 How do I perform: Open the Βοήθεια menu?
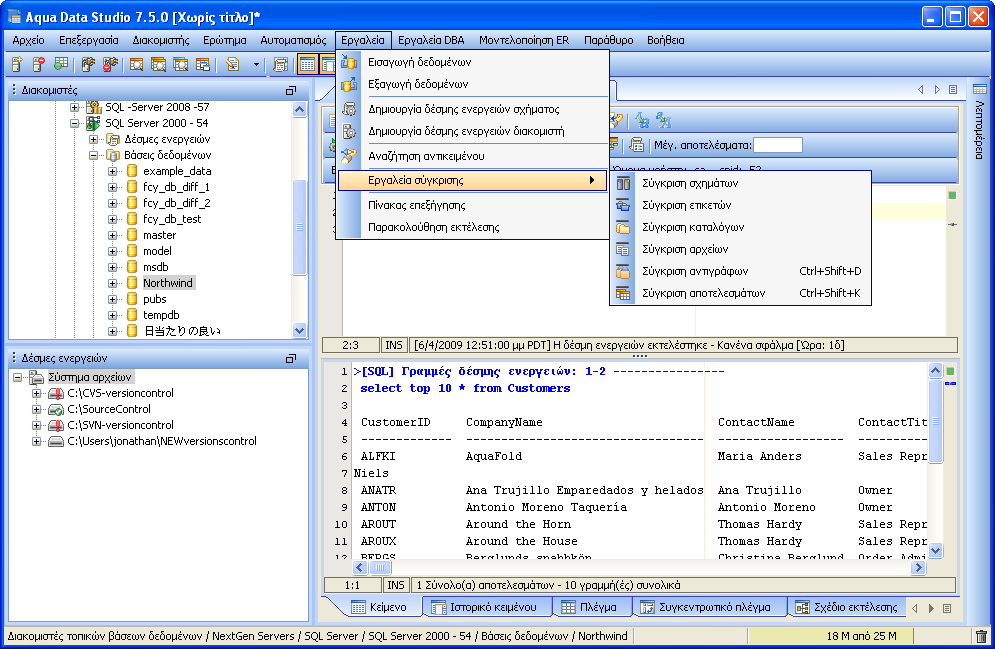[x=666, y=40]
